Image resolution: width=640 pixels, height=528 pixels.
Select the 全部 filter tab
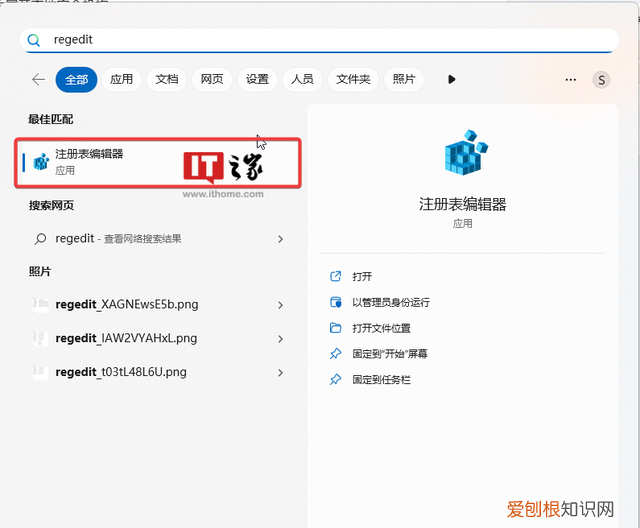point(76,80)
